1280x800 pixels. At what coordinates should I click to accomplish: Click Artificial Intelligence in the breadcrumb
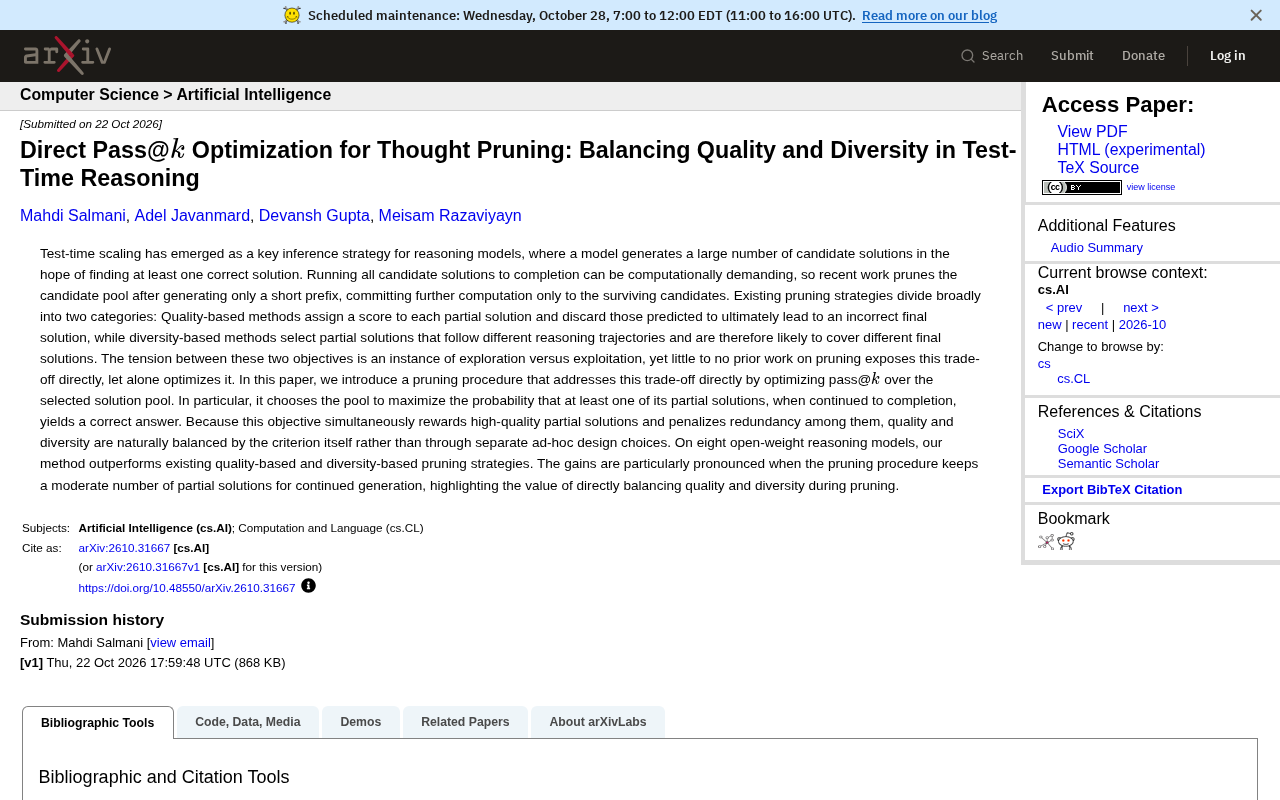pyautogui.click(x=254, y=95)
